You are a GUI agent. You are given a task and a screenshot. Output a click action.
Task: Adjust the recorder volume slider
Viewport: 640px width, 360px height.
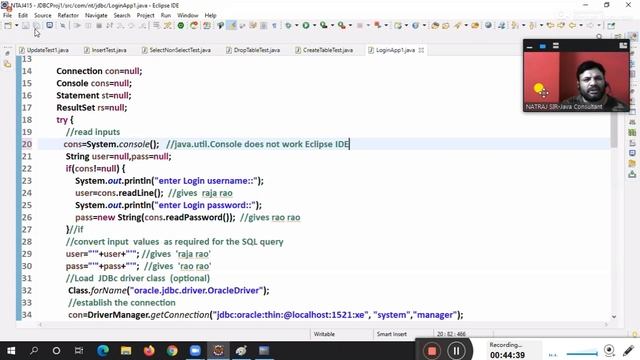tap(582, 354)
